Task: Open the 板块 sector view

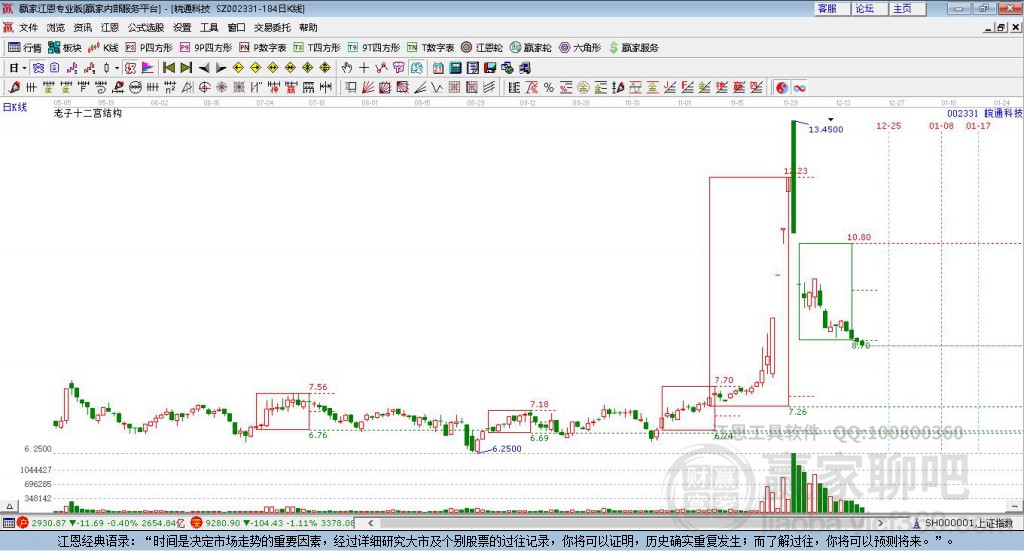Action: 64,48
